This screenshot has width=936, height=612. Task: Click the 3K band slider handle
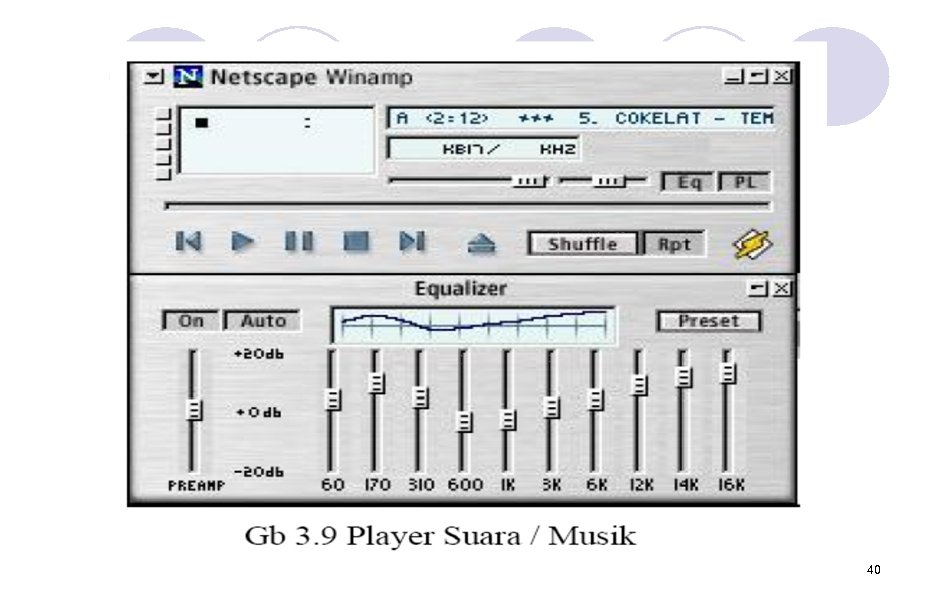[x=552, y=407]
